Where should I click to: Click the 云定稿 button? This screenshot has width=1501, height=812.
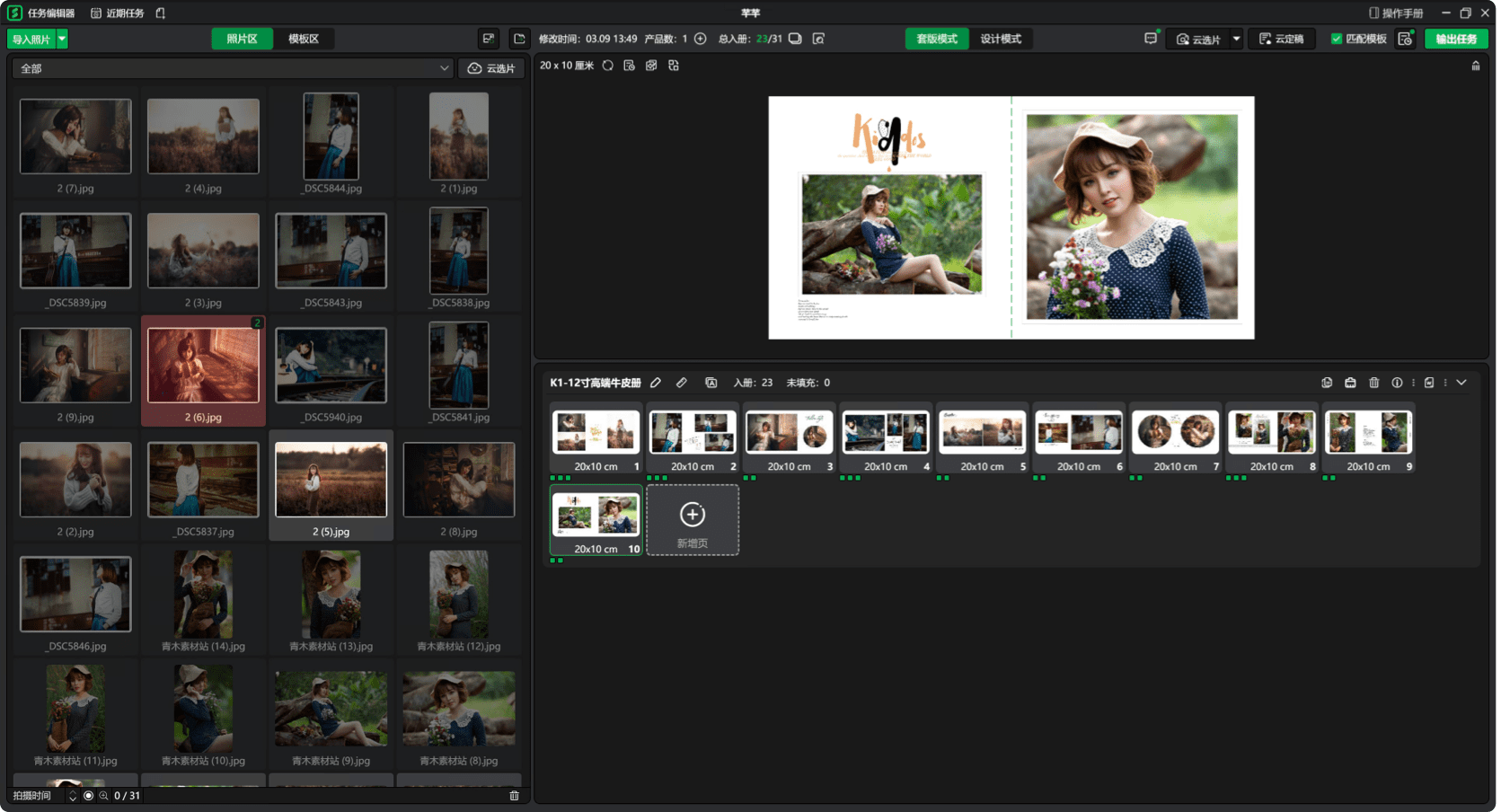click(x=1281, y=39)
